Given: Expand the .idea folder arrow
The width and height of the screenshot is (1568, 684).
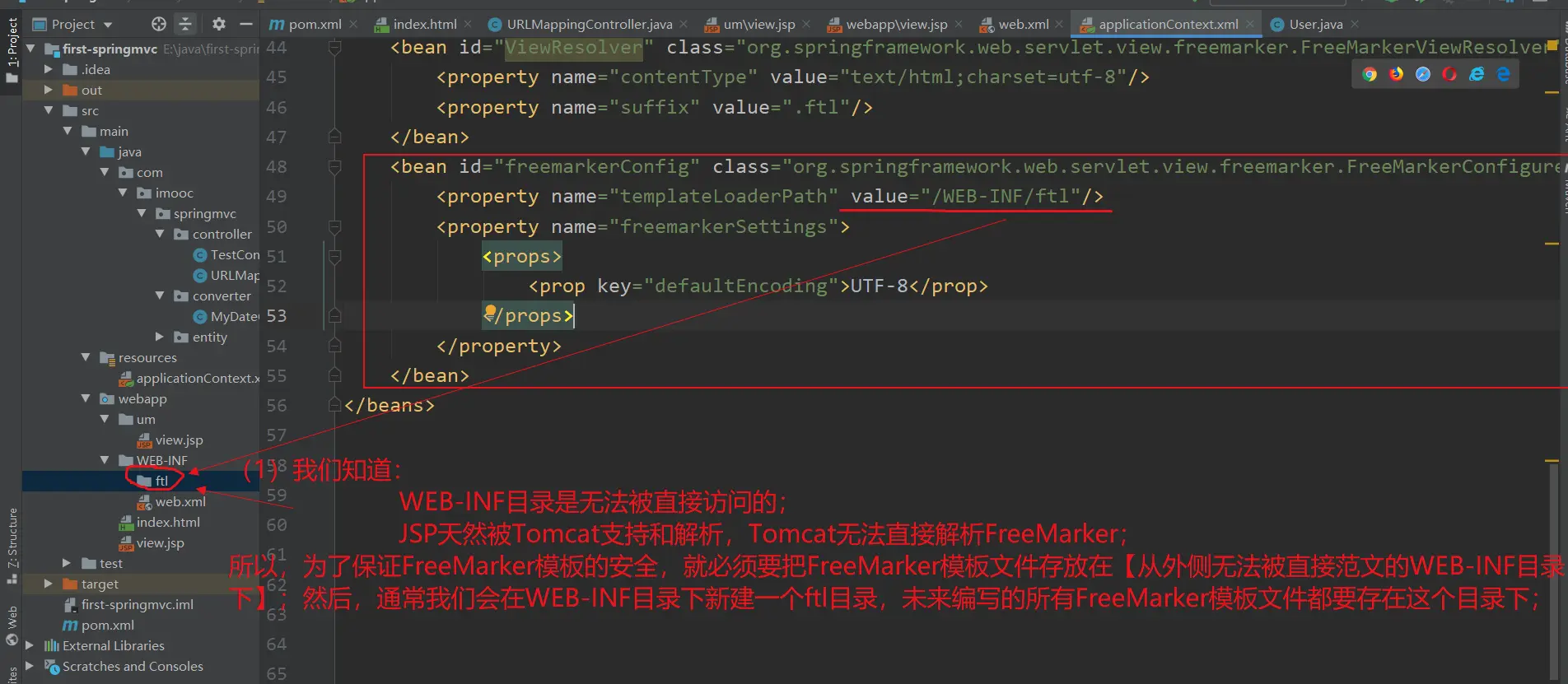Looking at the screenshot, I should [49, 69].
